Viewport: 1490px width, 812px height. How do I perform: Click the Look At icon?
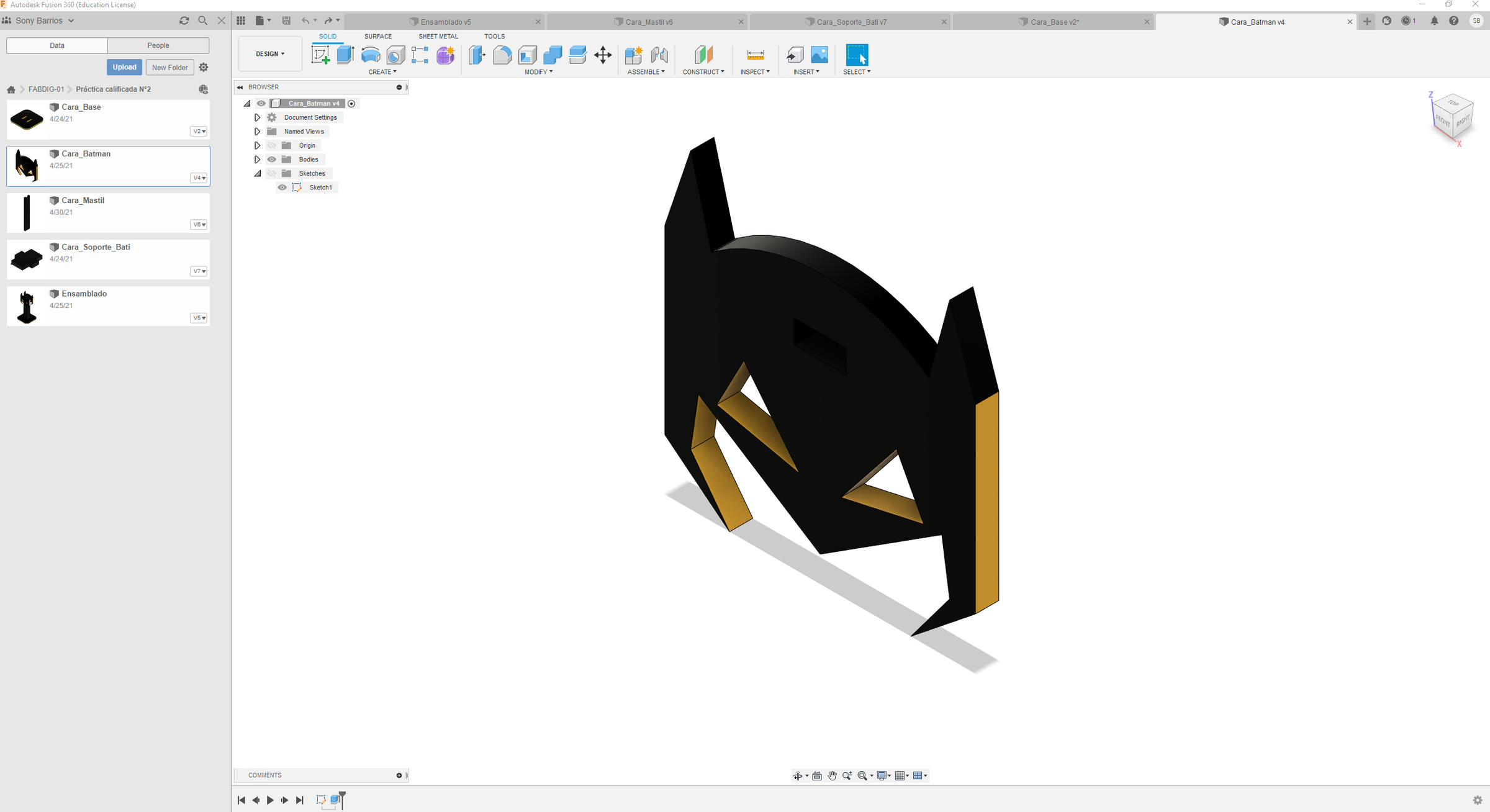point(817,775)
